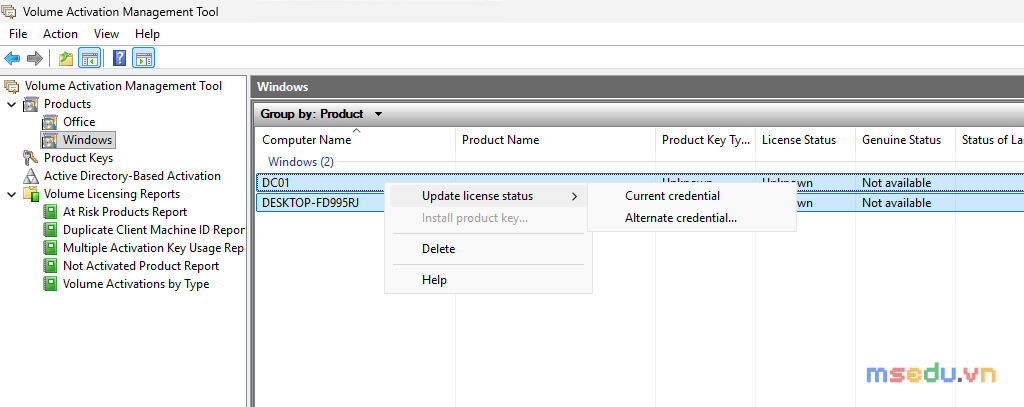Click the Windows product icon in tree
The height and width of the screenshot is (407, 1024).
pyautogui.click(x=50, y=140)
